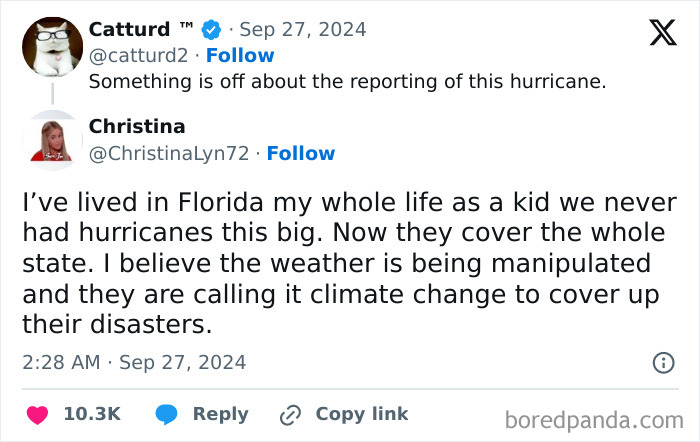Screen dimensions: 700x442
Task: Click the blue reply bubble icon
Action: pyautogui.click(x=167, y=414)
